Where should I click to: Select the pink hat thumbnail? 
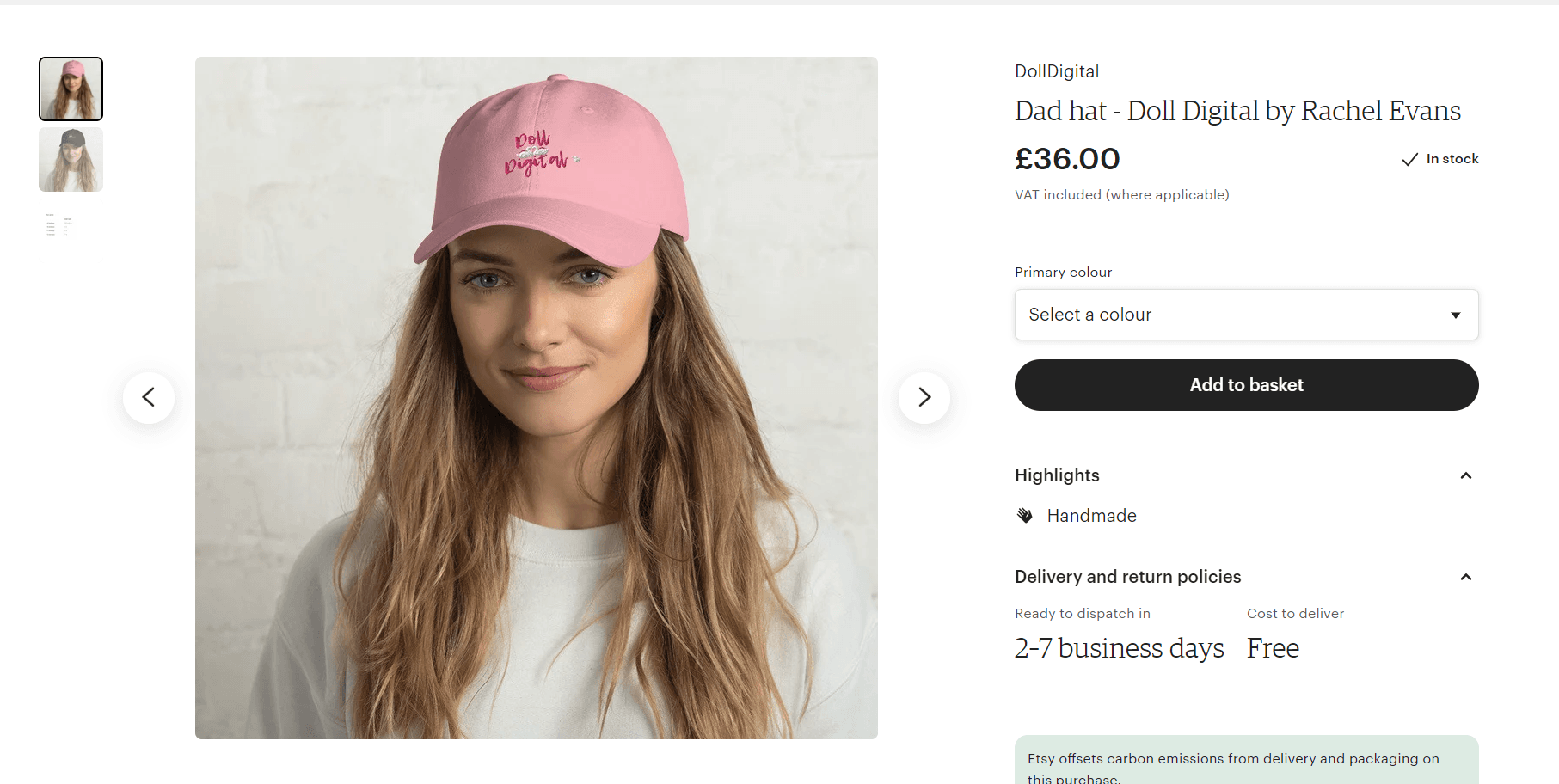tap(71, 89)
